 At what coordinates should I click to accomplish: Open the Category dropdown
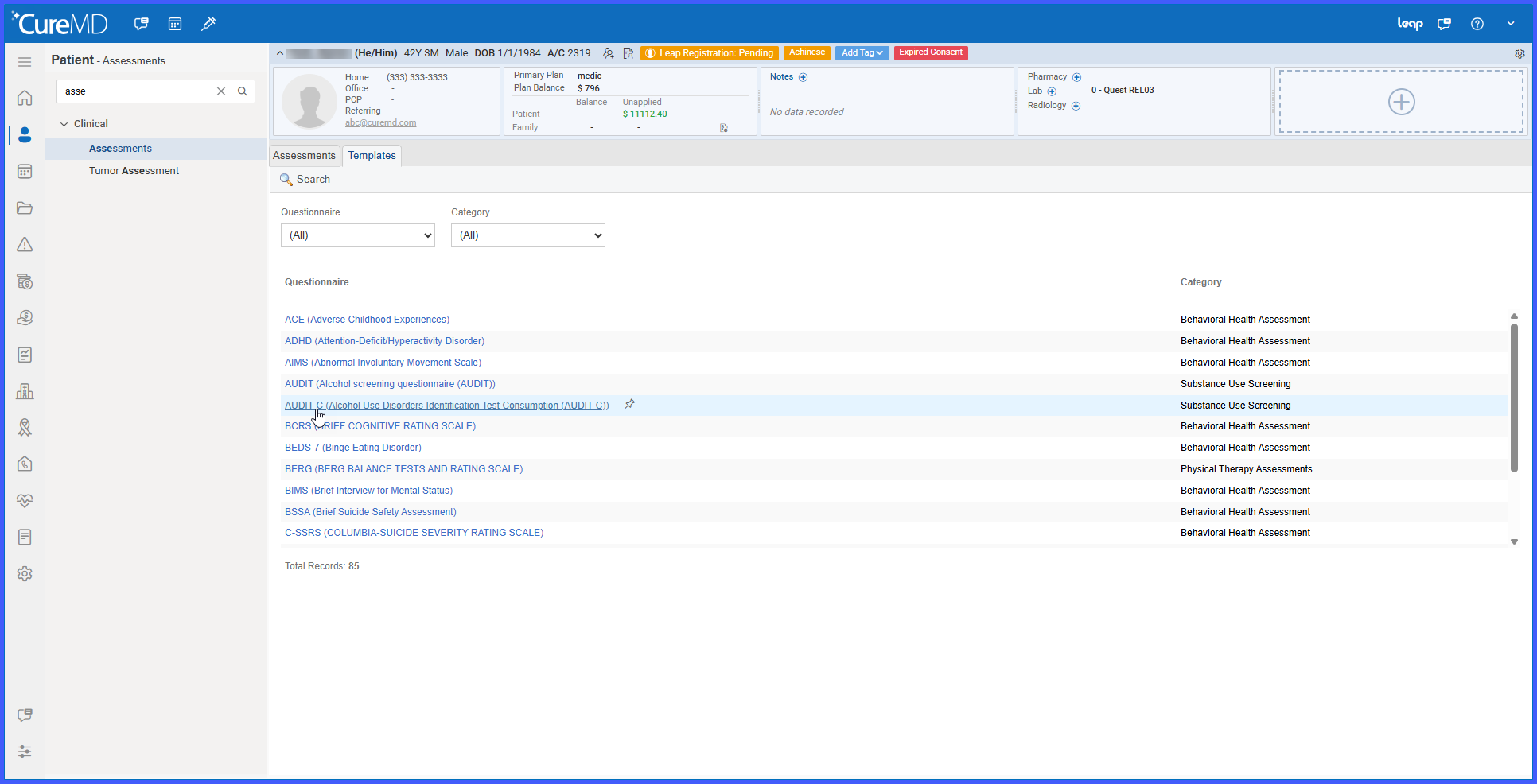click(528, 235)
